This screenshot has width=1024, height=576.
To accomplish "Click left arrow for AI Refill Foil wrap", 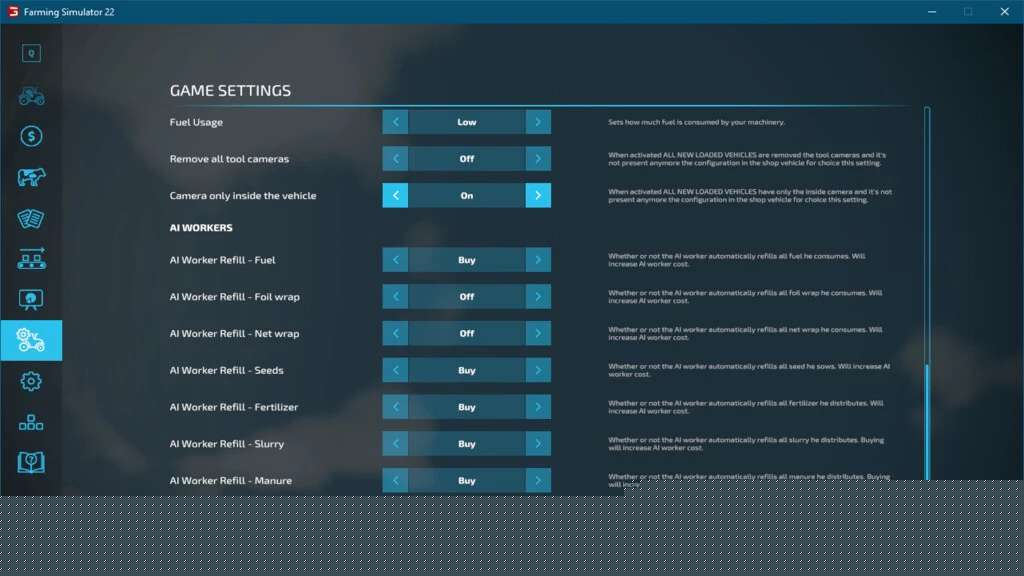I will 395,296.
